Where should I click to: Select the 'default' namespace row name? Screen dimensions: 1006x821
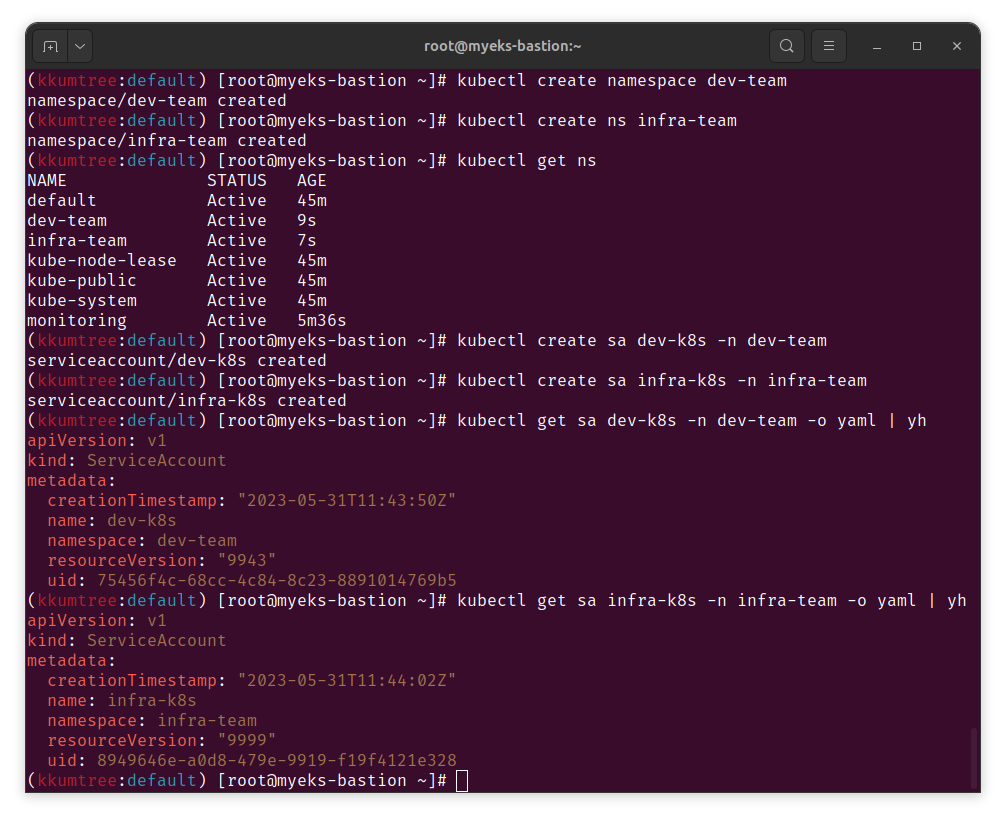[62, 200]
